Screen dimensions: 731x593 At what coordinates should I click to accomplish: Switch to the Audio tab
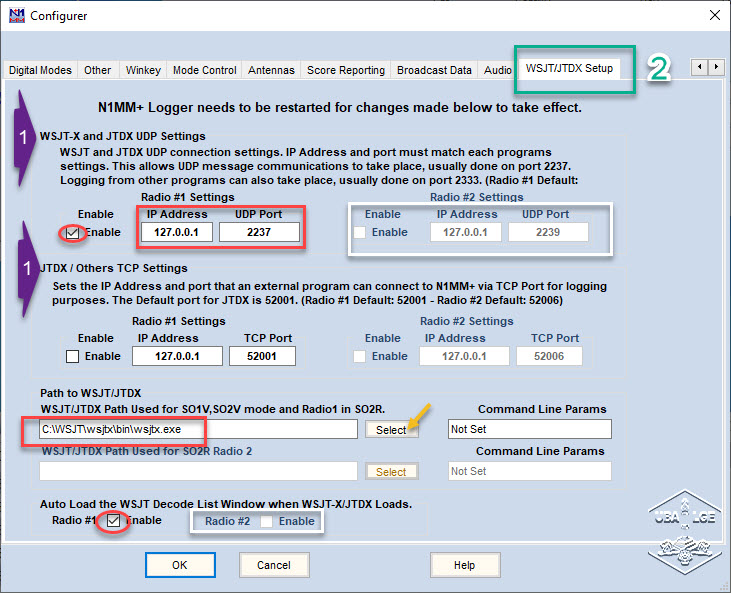point(497,70)
